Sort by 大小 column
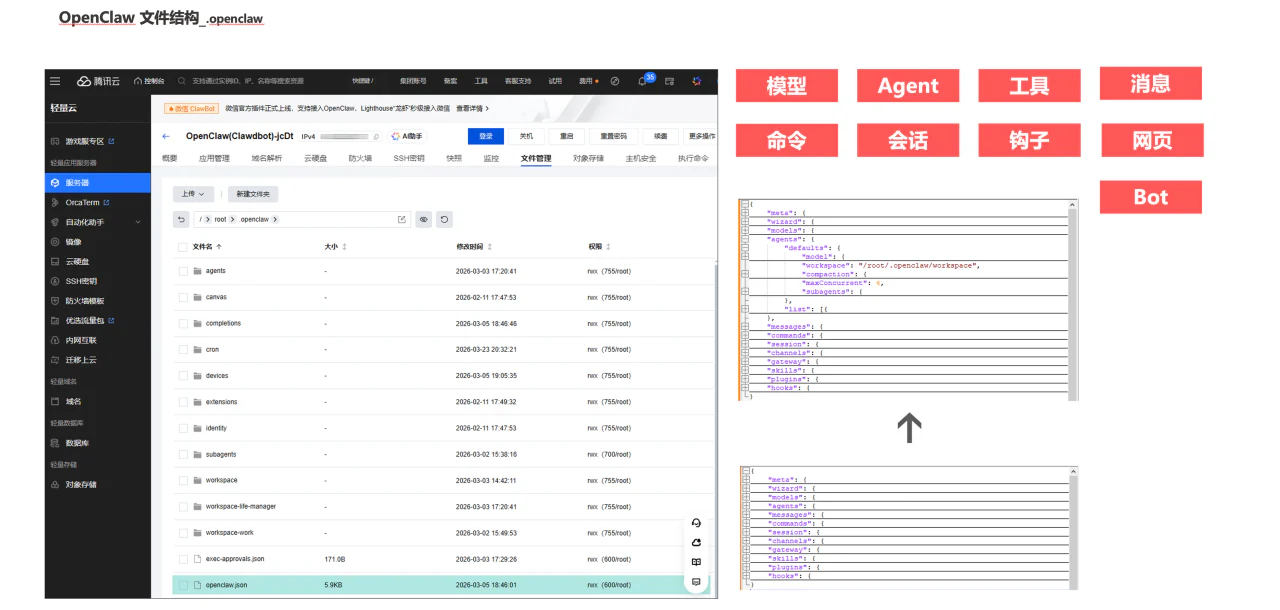 (335, 246)
